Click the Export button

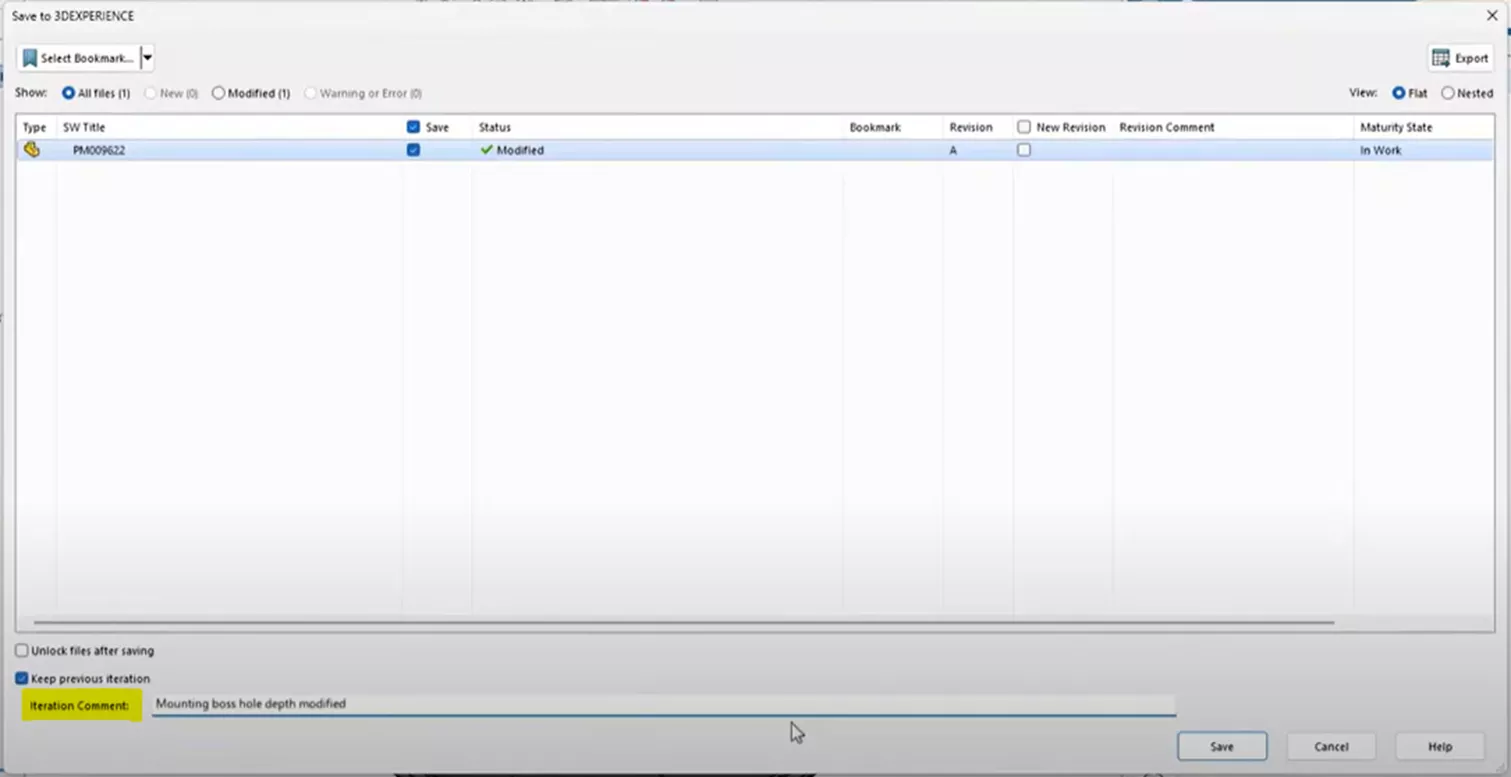(1461, 58)
